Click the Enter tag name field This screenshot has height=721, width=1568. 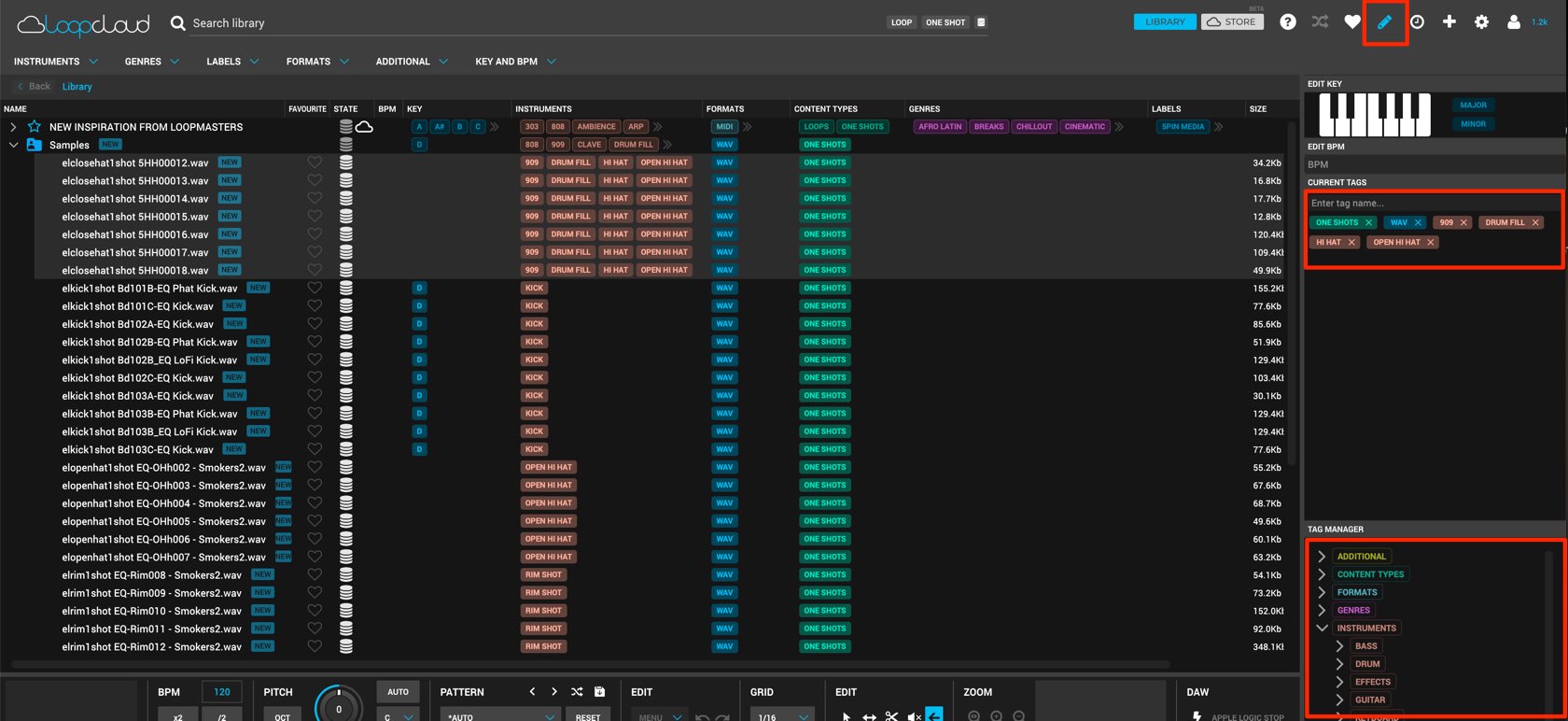(x=1435, y=203)
